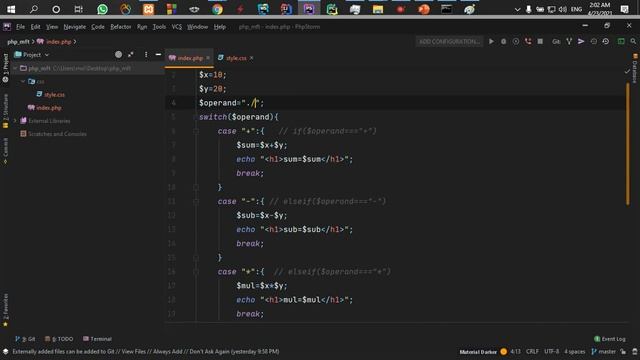Go to line via 4:13 position
This screenshot has width=640, height=360.
[x=516, y=351]
